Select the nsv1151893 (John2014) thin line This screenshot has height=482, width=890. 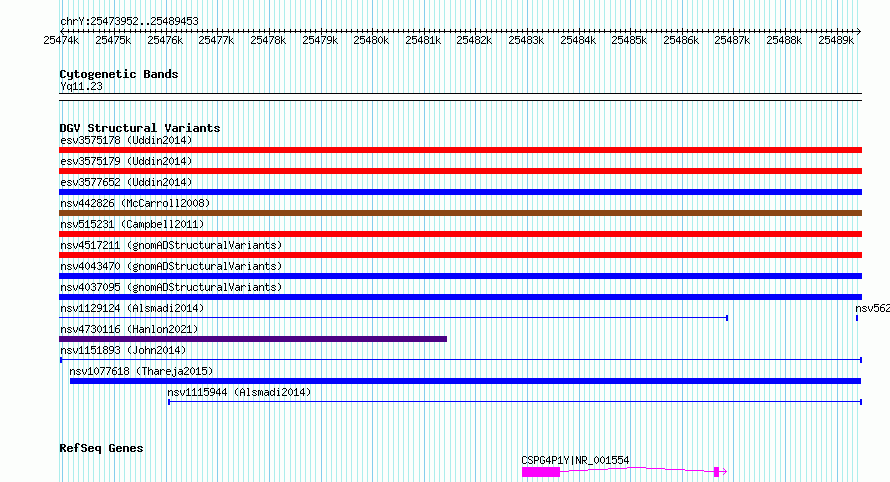(x=461, y=360)
